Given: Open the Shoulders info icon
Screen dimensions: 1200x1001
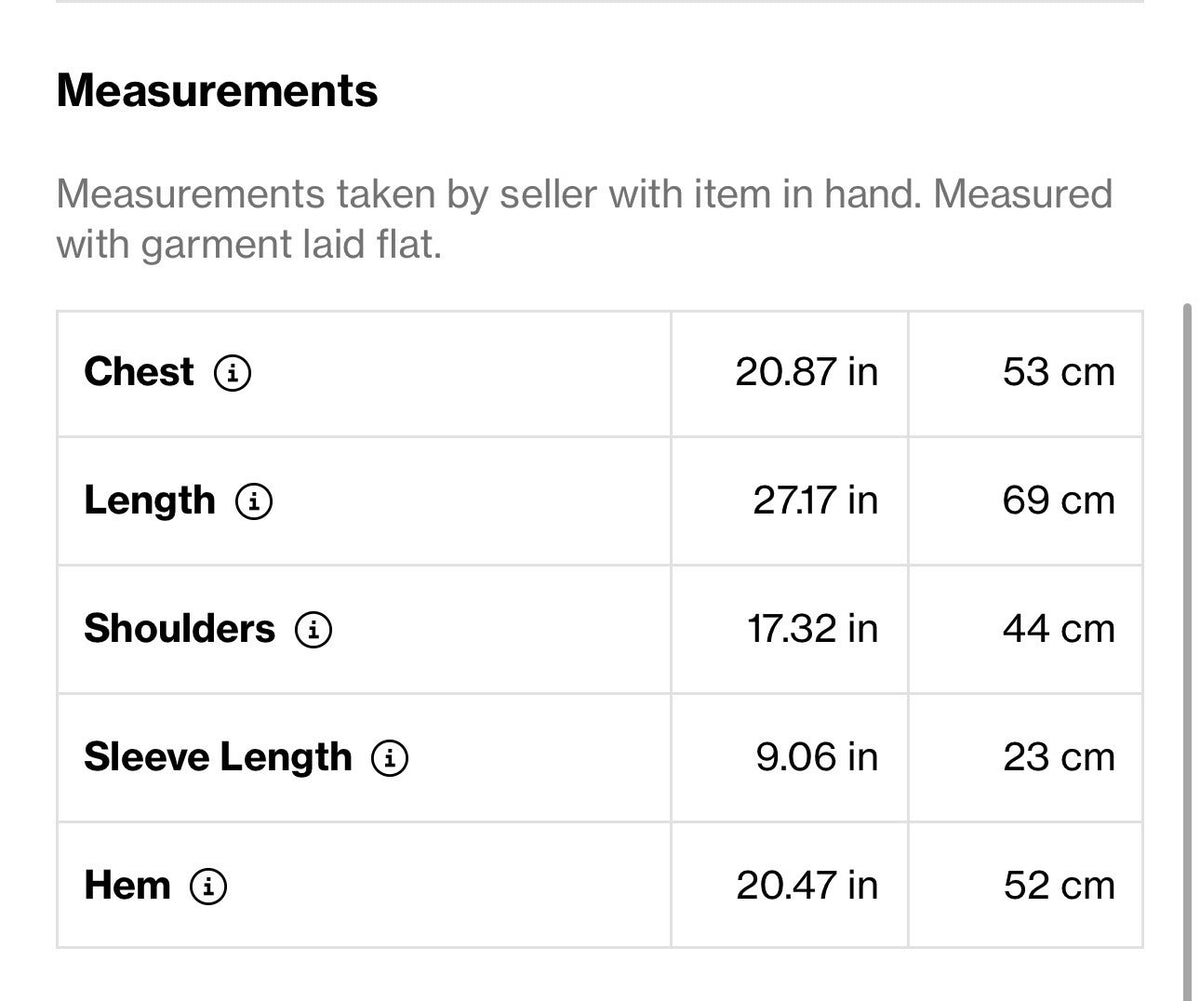Looking at the screenshot, I should pyautogui.click(x=314, y=630).
